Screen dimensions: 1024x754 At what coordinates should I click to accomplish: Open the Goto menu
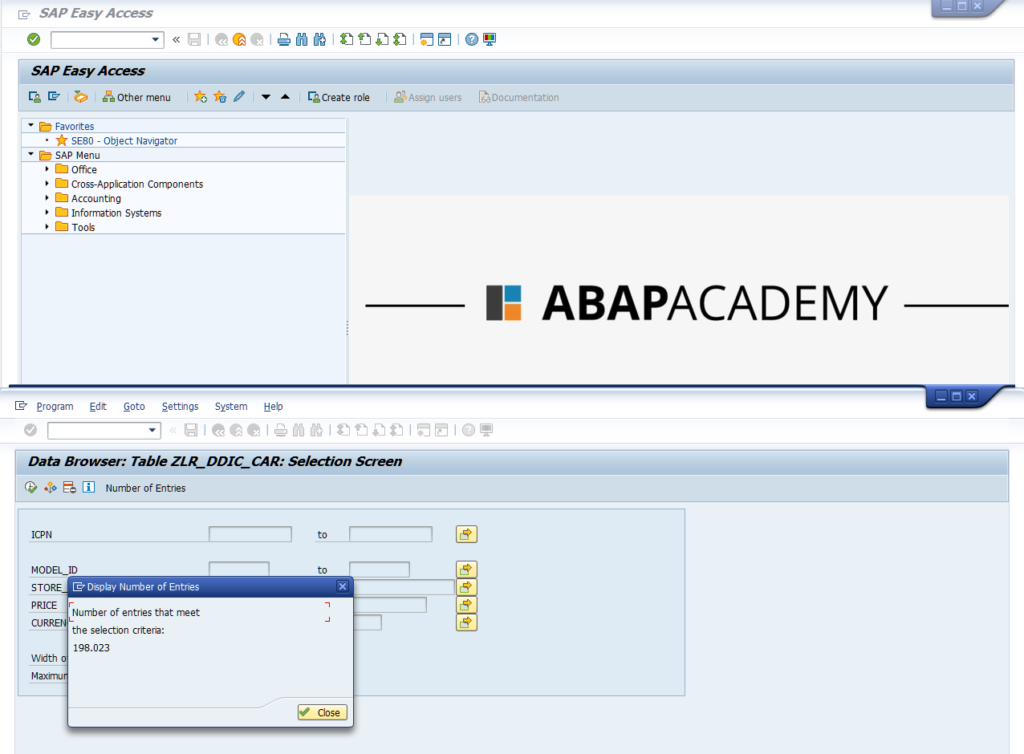pyautogui.click(x=133, y=406)
